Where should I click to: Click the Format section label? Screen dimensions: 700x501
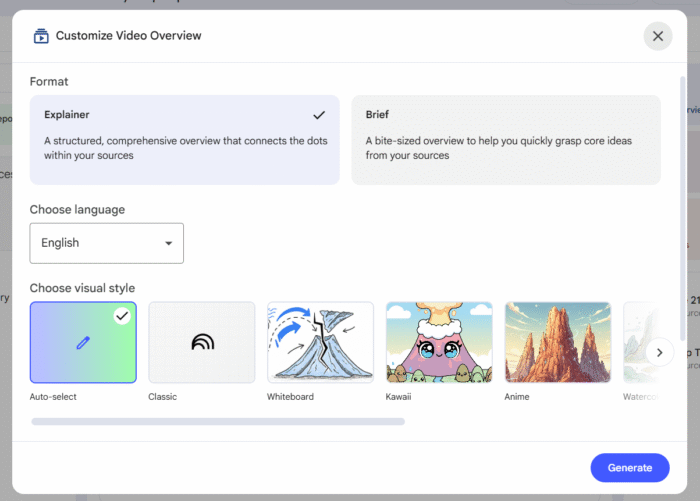pyautogui.click(x=49, y=82)
